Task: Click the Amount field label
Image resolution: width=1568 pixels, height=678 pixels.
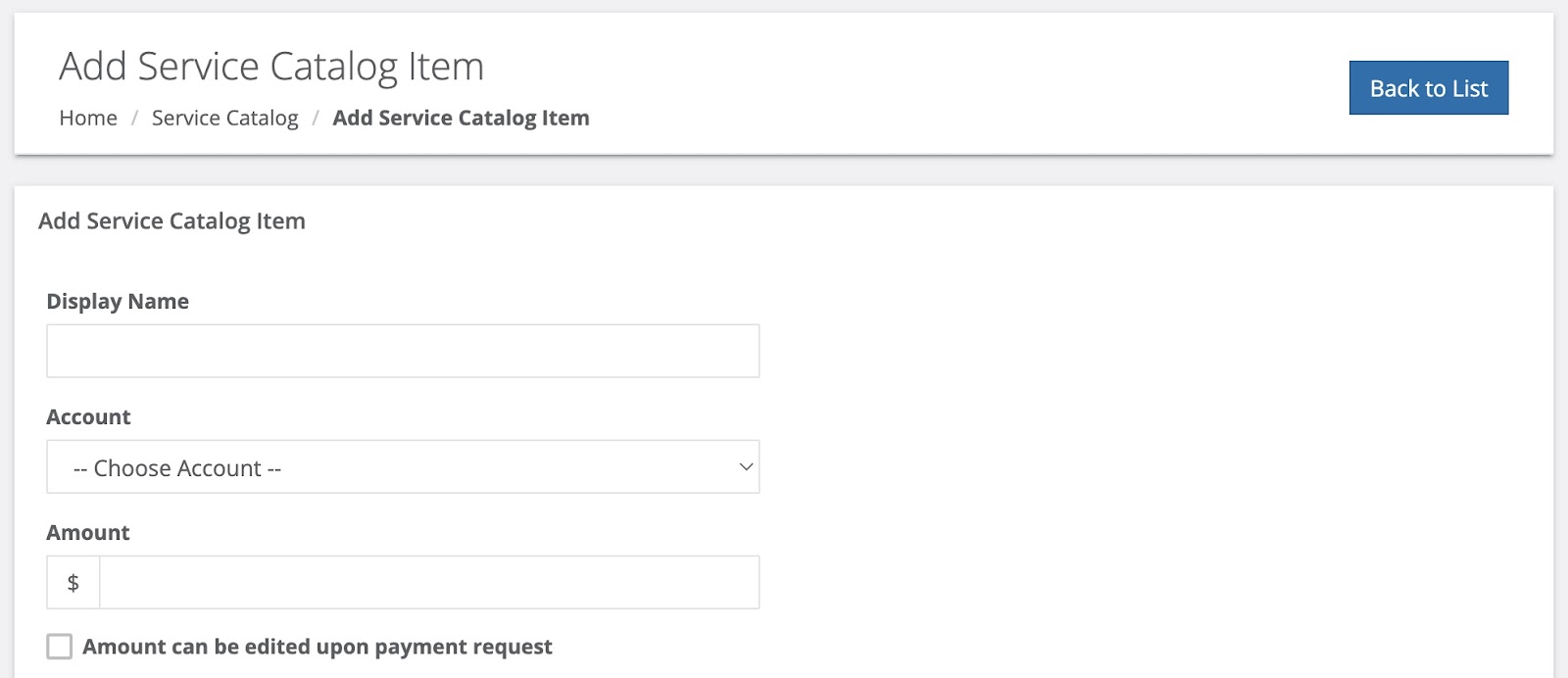Action: tap(88, 533)
